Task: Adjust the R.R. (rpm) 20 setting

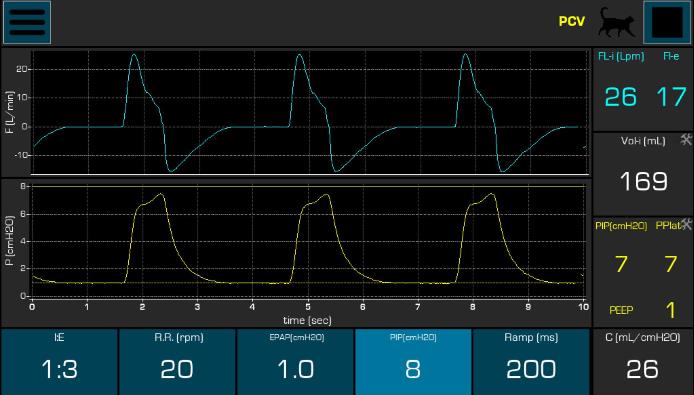Action: [x=177, y=361]
